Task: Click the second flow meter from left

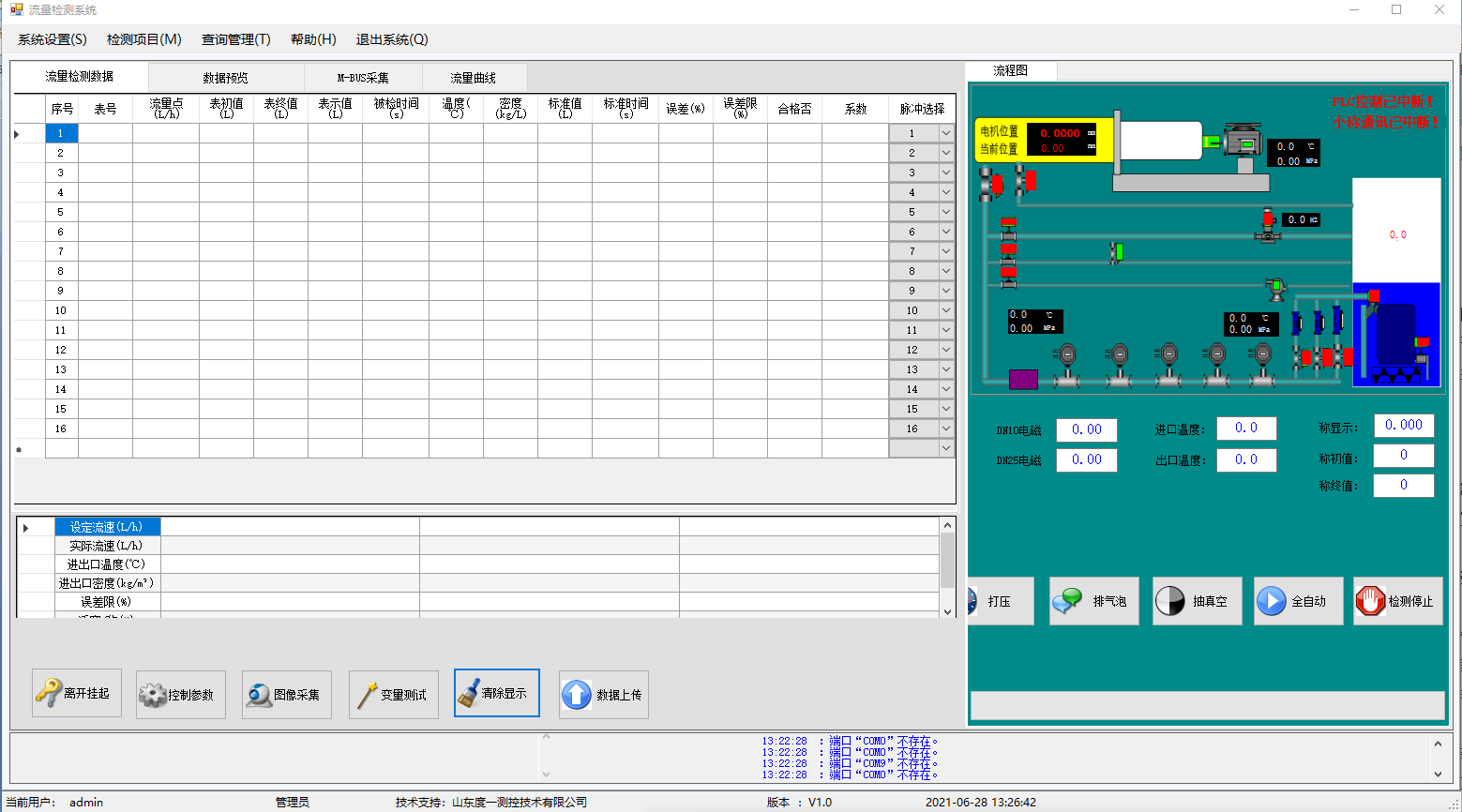Action: 1118,365
